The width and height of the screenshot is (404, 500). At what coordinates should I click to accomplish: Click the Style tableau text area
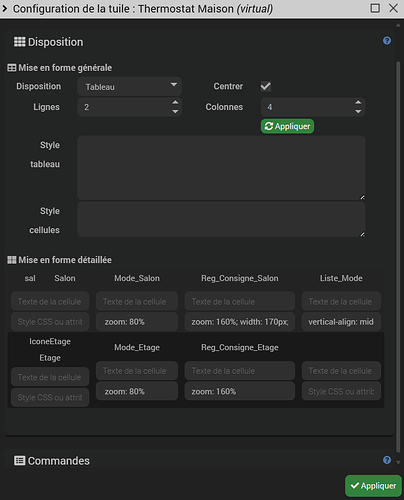click(x=221, y=168)
